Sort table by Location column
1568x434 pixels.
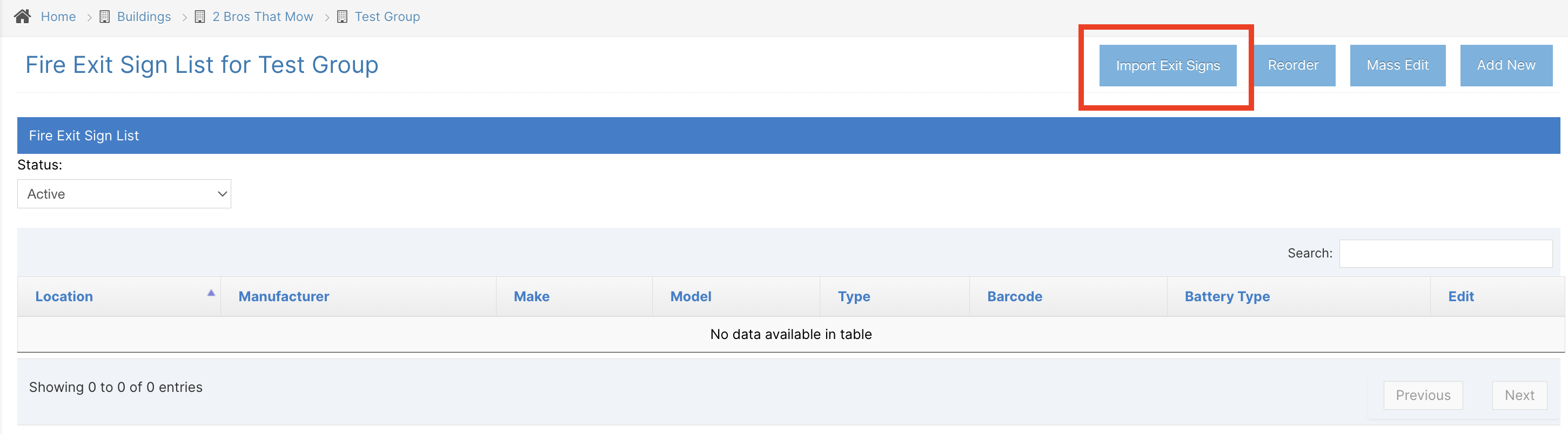119,297
